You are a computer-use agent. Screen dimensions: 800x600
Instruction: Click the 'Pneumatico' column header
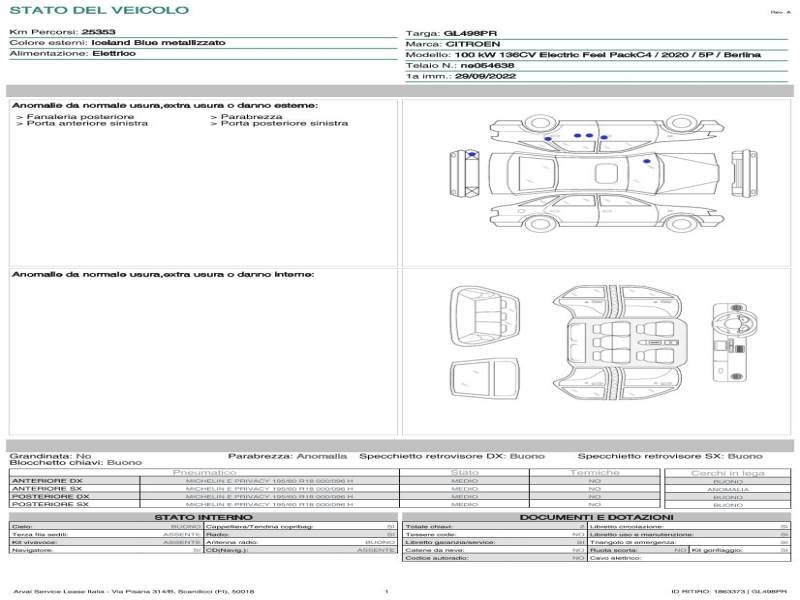coord(205,472)
